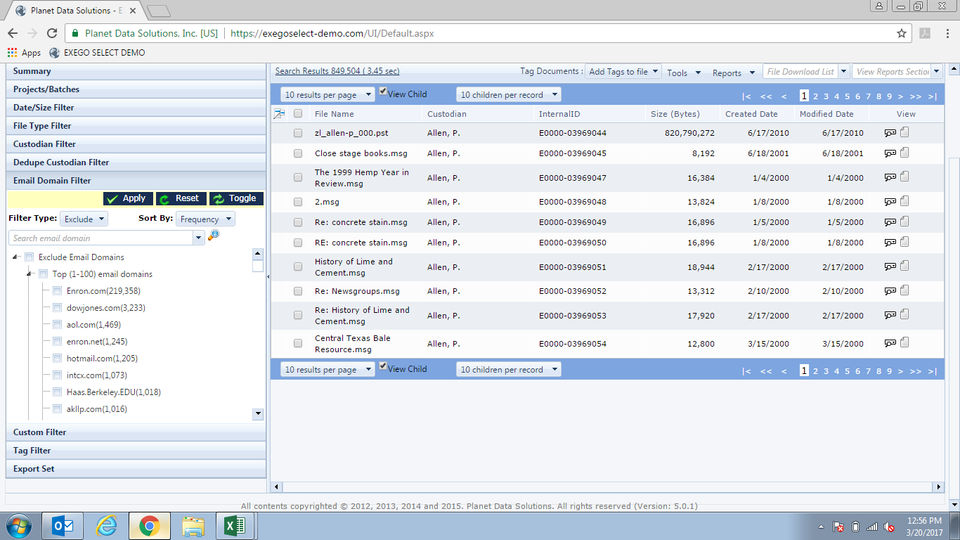
Task: Open comment icon for Close stage books.msg
Action: (x=890, y=153)
